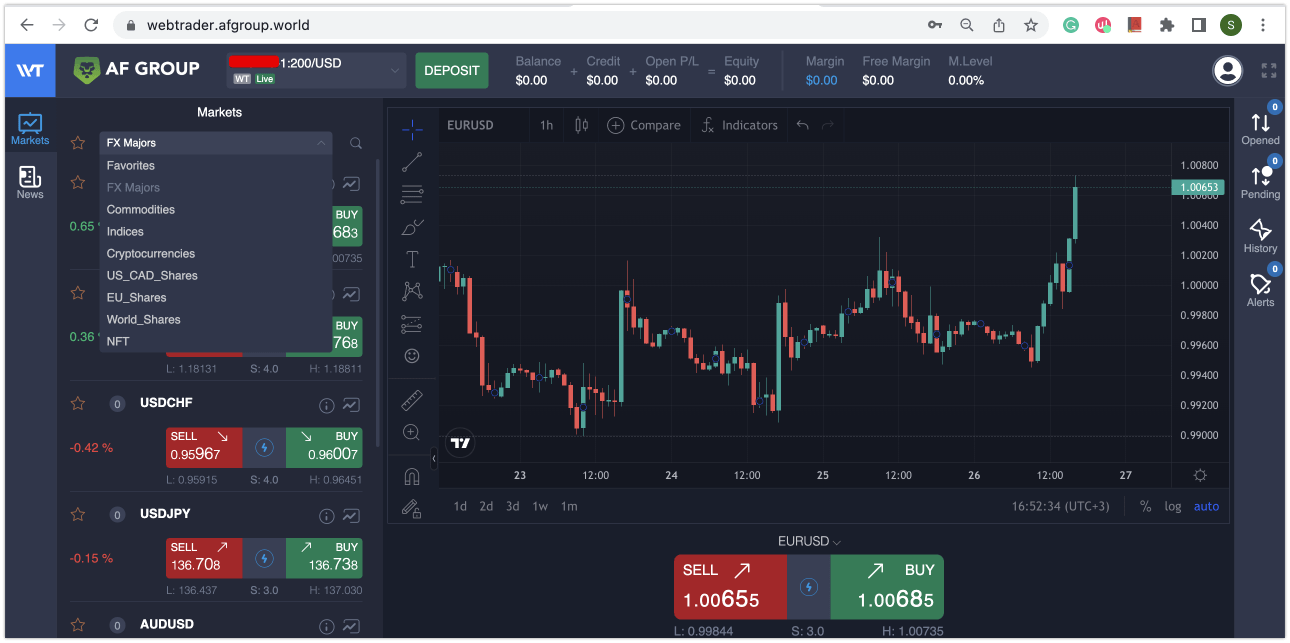Toggle the favorite star for USDJPY
The height and width of the screenshot is (643, 1290).
pyautogui.click(x=78, y=515)
